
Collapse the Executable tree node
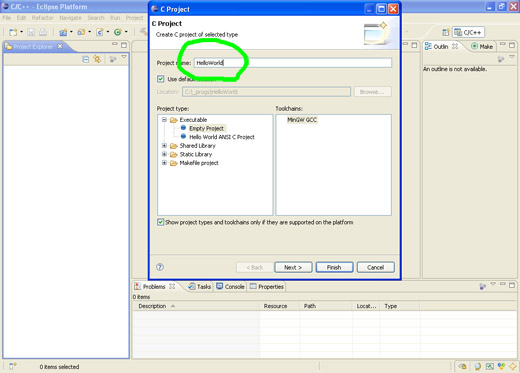[x=164, y=119]
